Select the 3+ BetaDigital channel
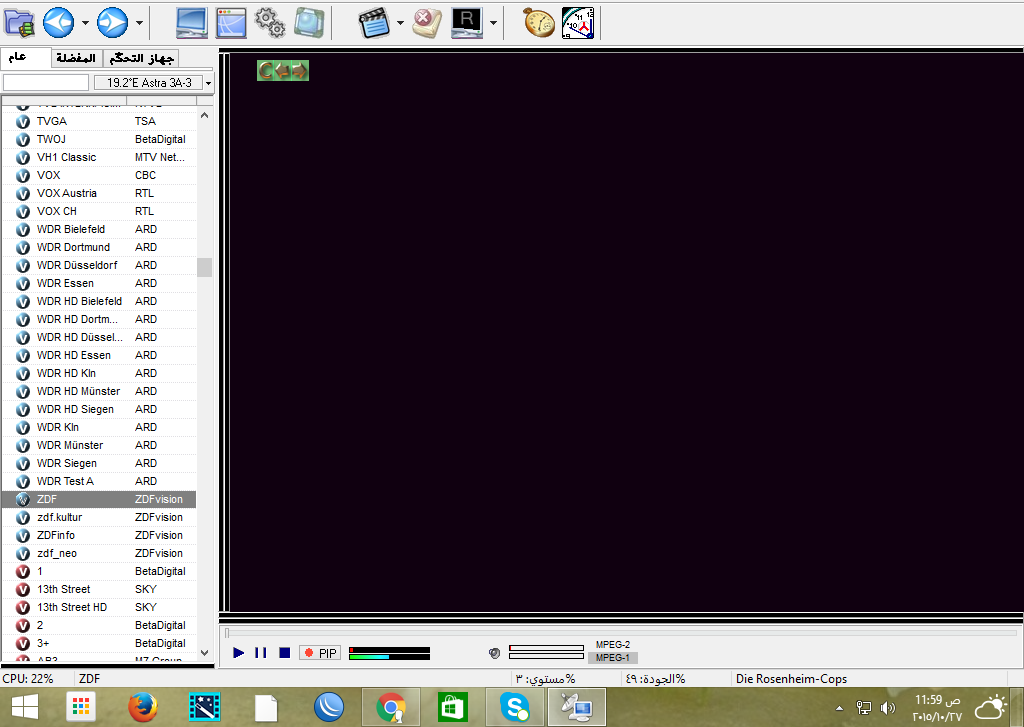The height and width of the screenshot is (727, 1024). 99,643
